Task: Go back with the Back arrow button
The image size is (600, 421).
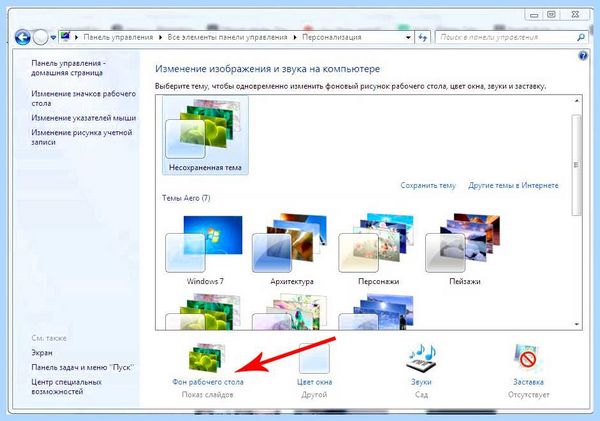Action: click(23, 38)
